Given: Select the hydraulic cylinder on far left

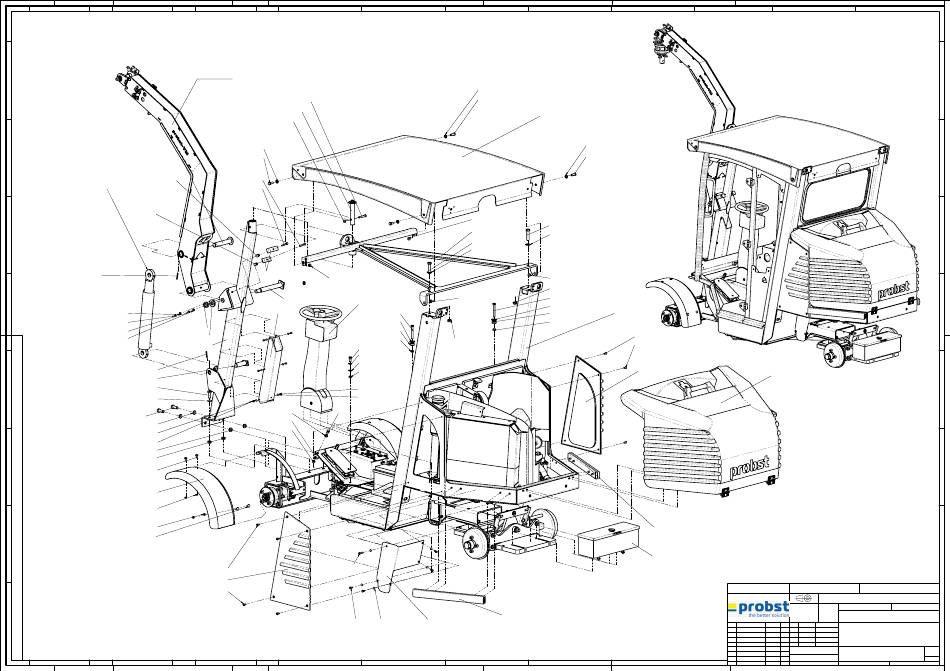Looking at the screenshot, I should click(145, 308).
